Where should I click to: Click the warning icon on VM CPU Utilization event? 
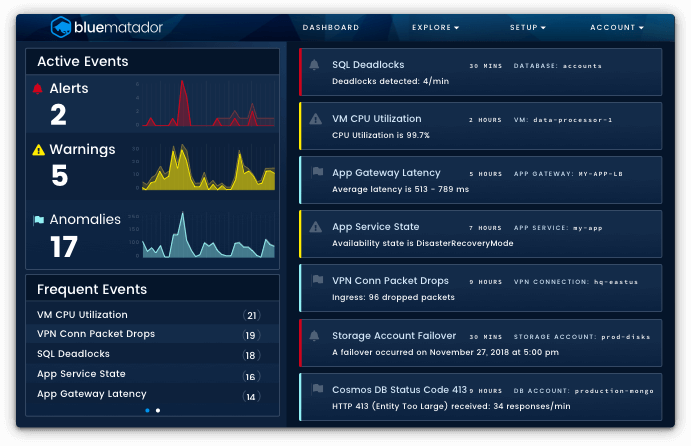[x=315, y=119]
